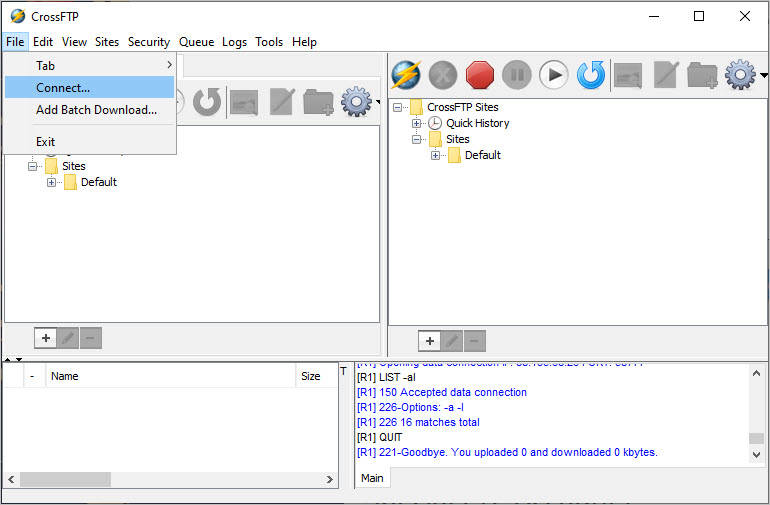Expand Default folder in left pane

(x=51, y=182)
